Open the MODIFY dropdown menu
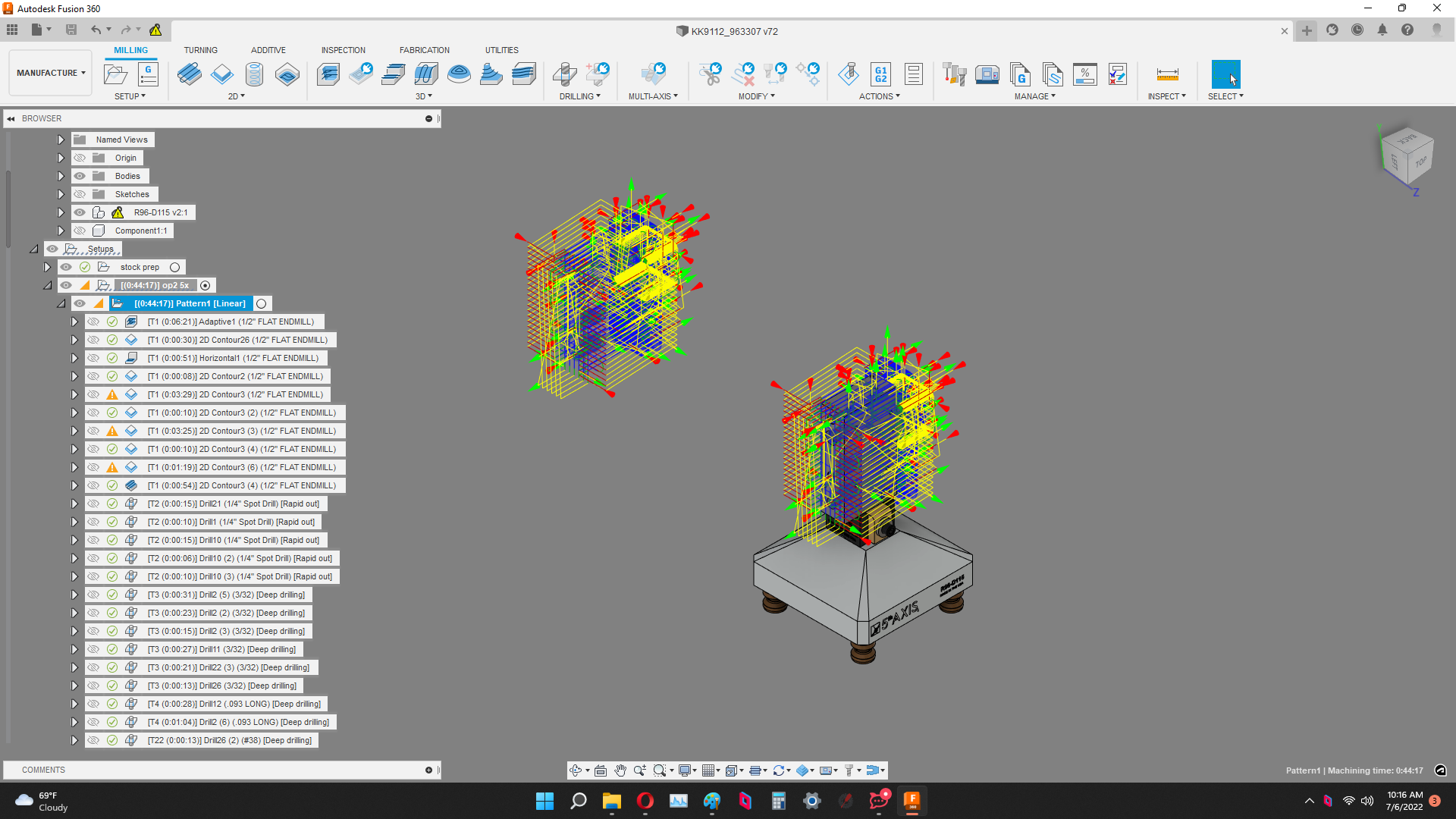This screenshot has width=1456, height=819. [756, 96]
